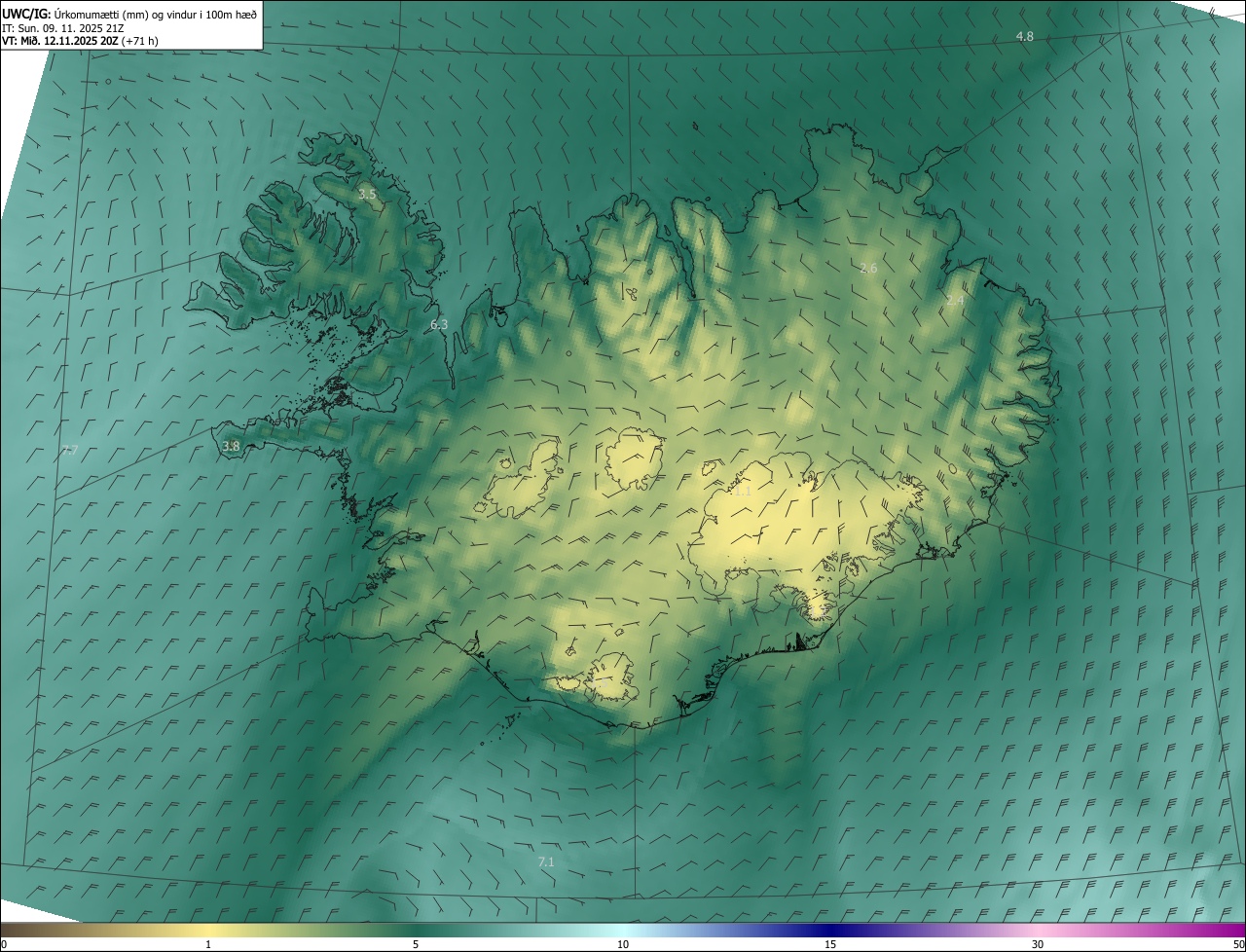Click the 10 tick on the color scale
Viewport: 1246px width, 952px height.
point(623,944)
